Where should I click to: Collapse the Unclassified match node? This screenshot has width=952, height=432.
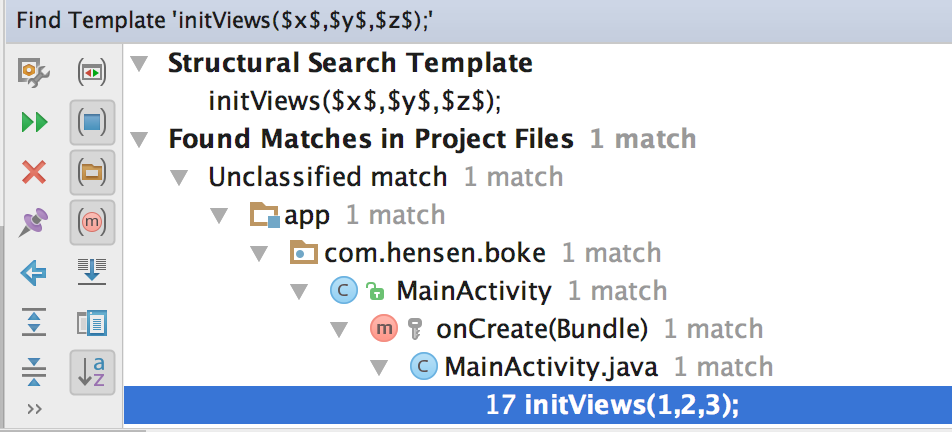(179, 177)
